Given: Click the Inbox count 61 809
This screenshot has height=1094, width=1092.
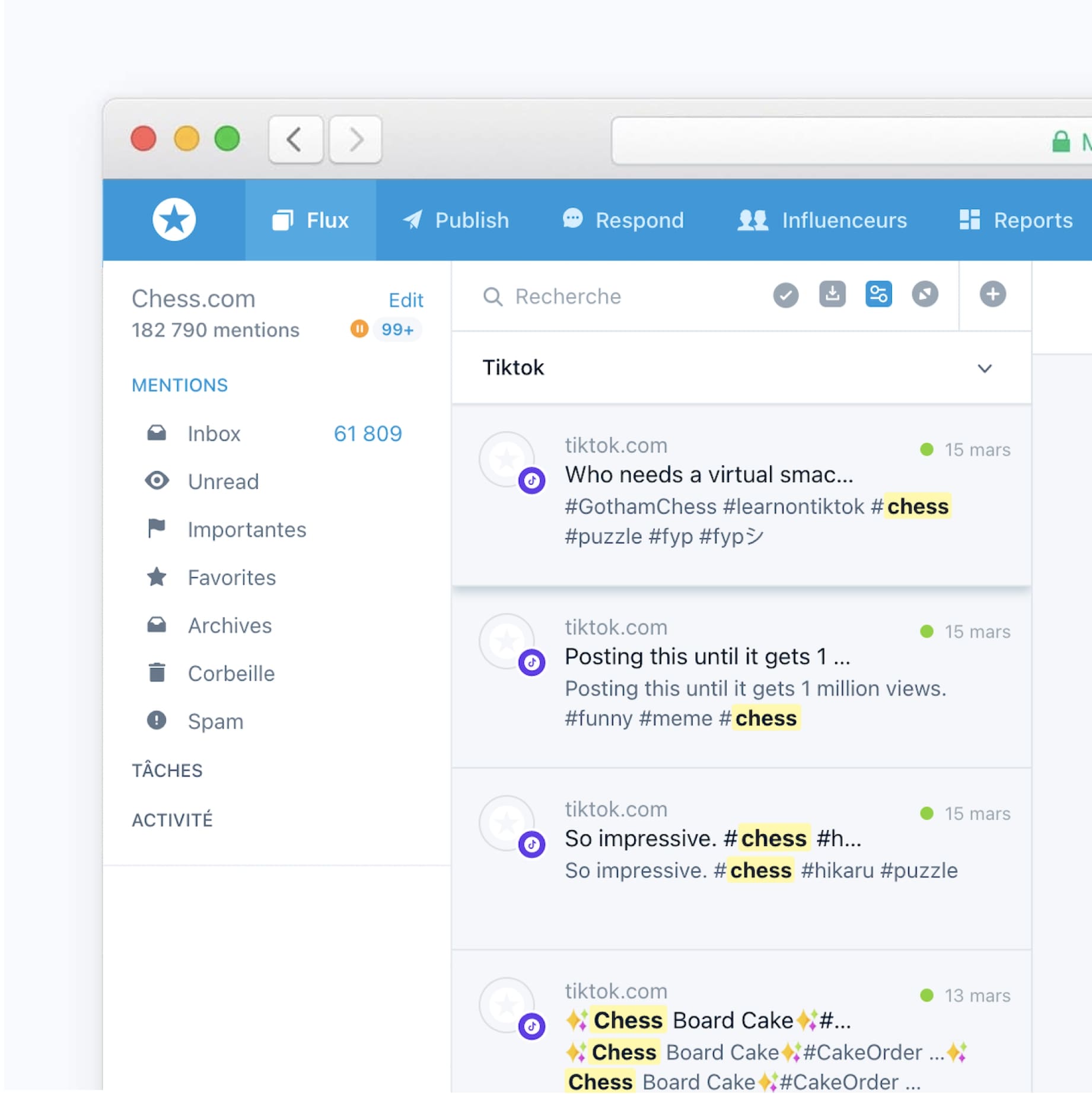Looking at the screenshot, I should click(x=368, y=434).
